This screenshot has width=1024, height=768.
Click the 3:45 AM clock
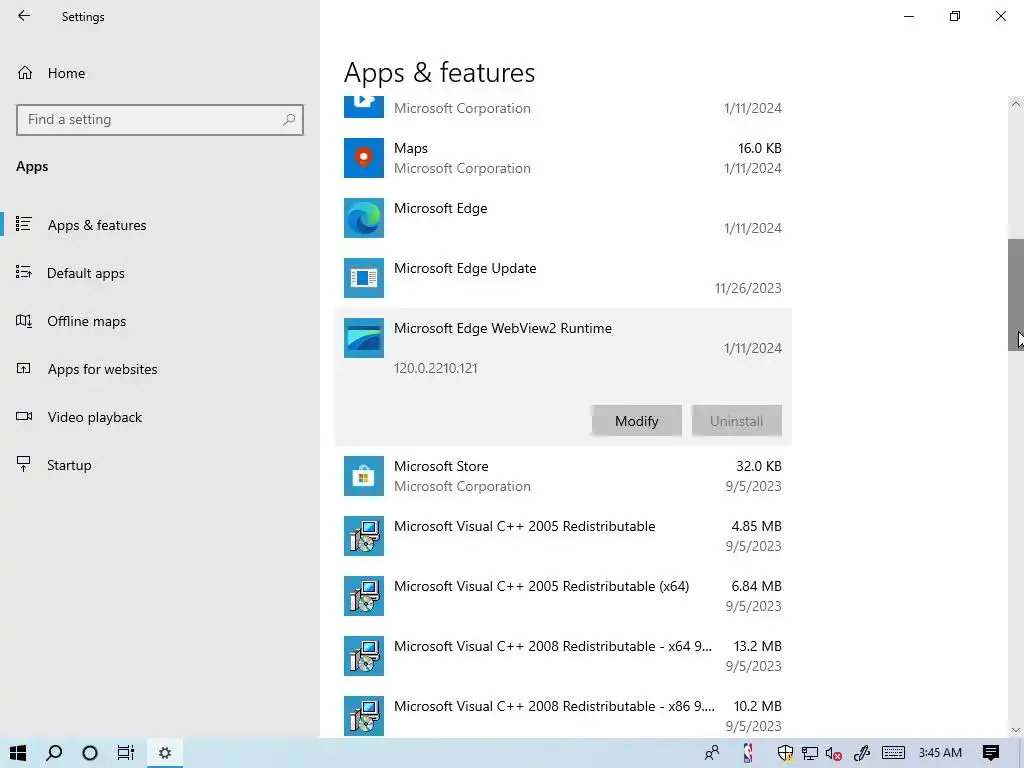click(x=940, y=753)
